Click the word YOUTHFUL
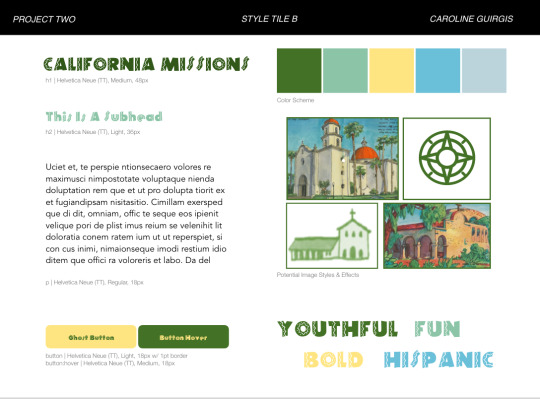540x399 pixels. [x=338, y=328]
